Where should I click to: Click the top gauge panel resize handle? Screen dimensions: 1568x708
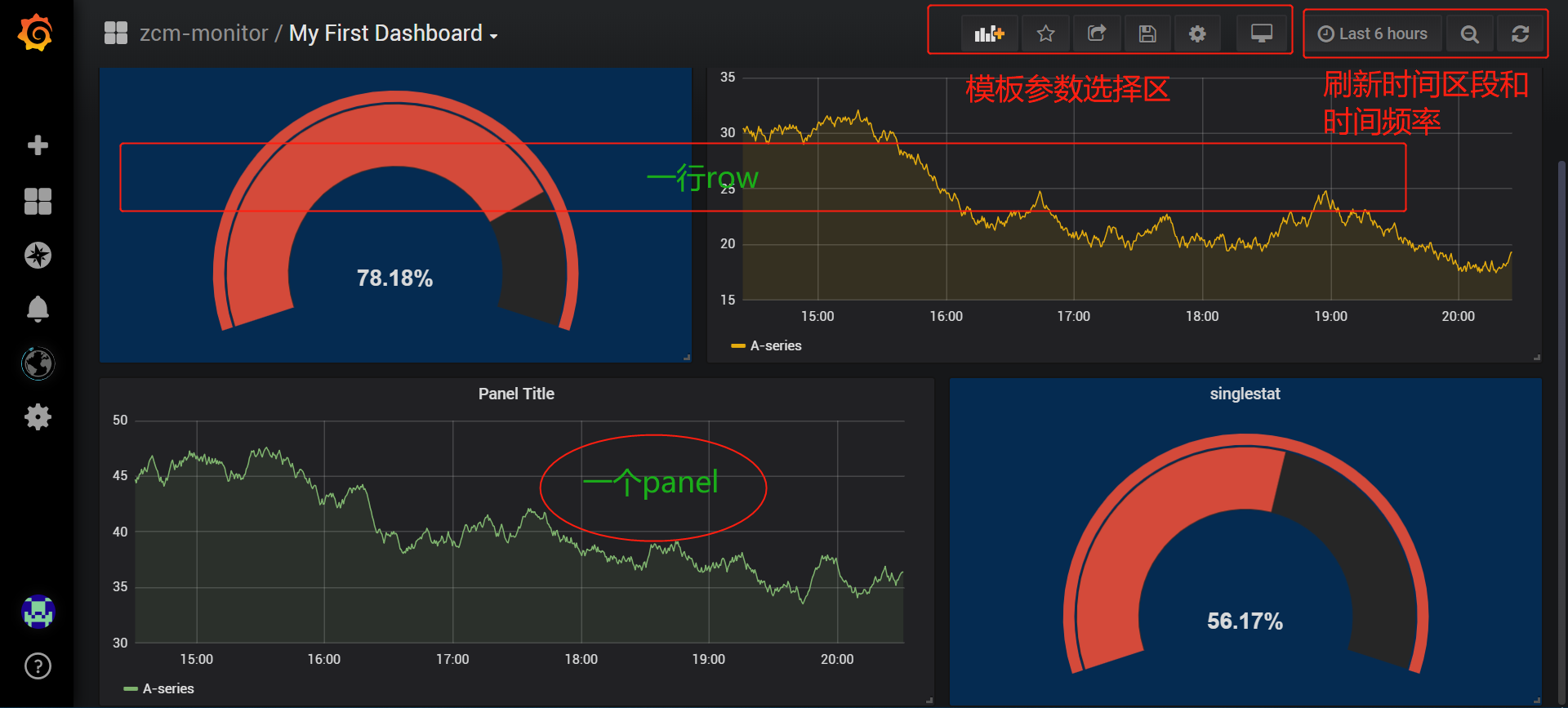(687, 357)
